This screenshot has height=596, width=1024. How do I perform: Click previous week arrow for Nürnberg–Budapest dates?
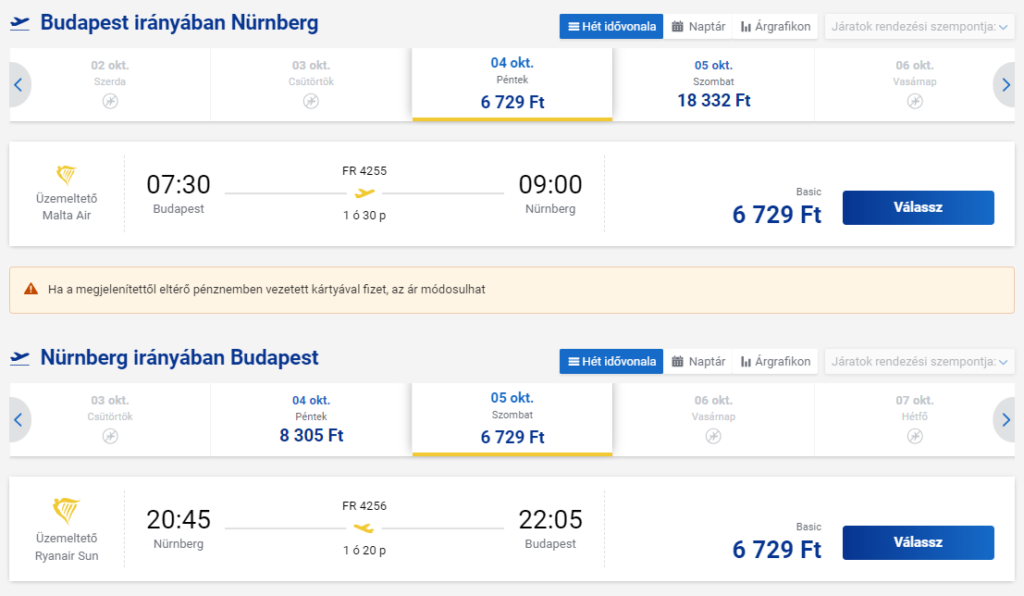(18, 420)
